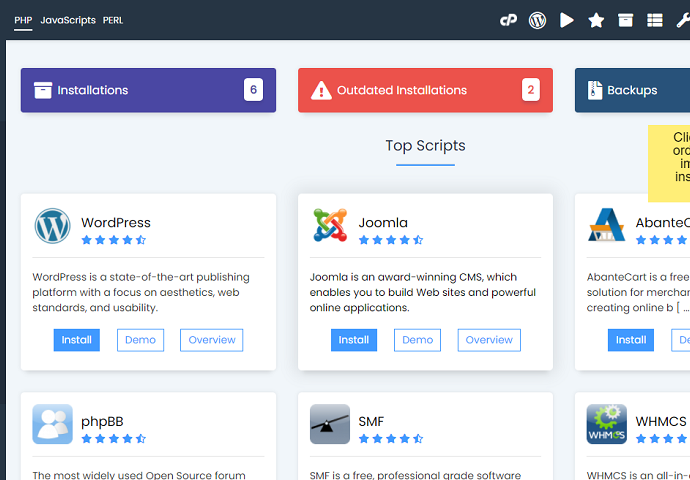
Task: Open script ratings star icon
Action: (596, 20)
